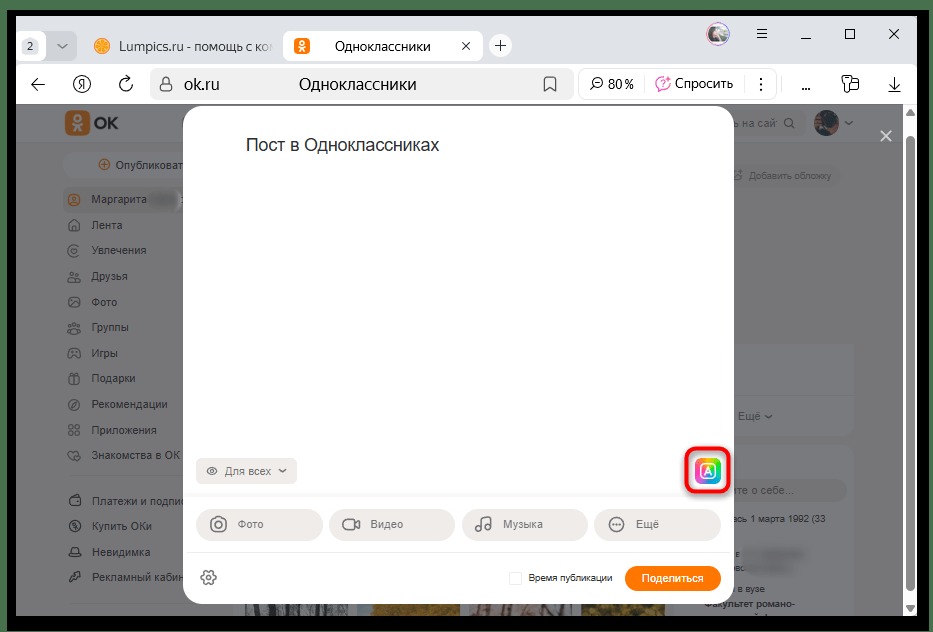This screenshot has height=632, width=933.
Task: Click into the post text area
Action: (458, 286)
